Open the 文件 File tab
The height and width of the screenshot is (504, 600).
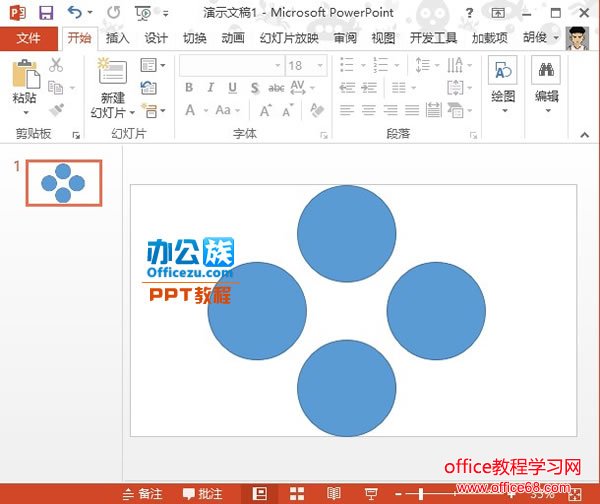click(x=29, y=38)
